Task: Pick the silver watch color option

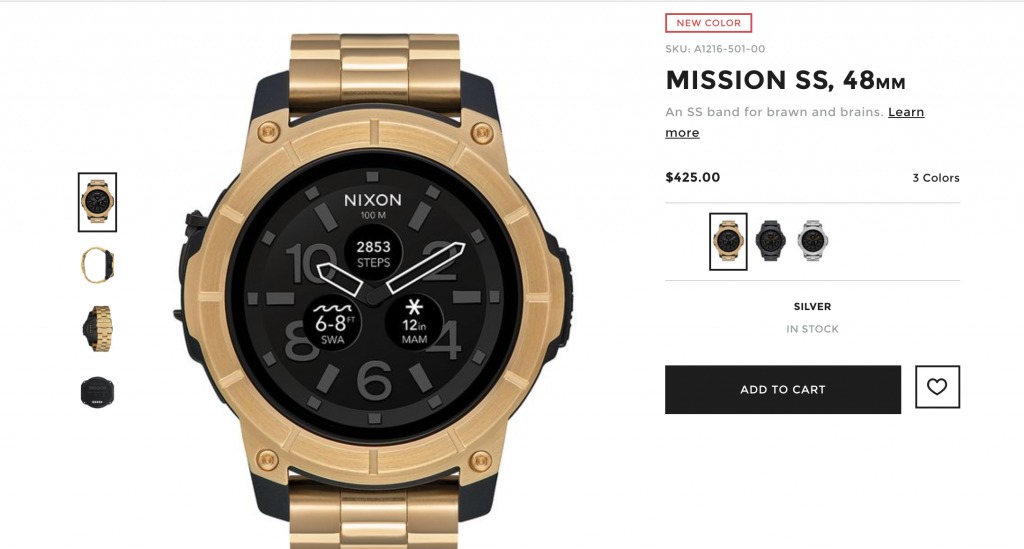Action: click(812, 241)
